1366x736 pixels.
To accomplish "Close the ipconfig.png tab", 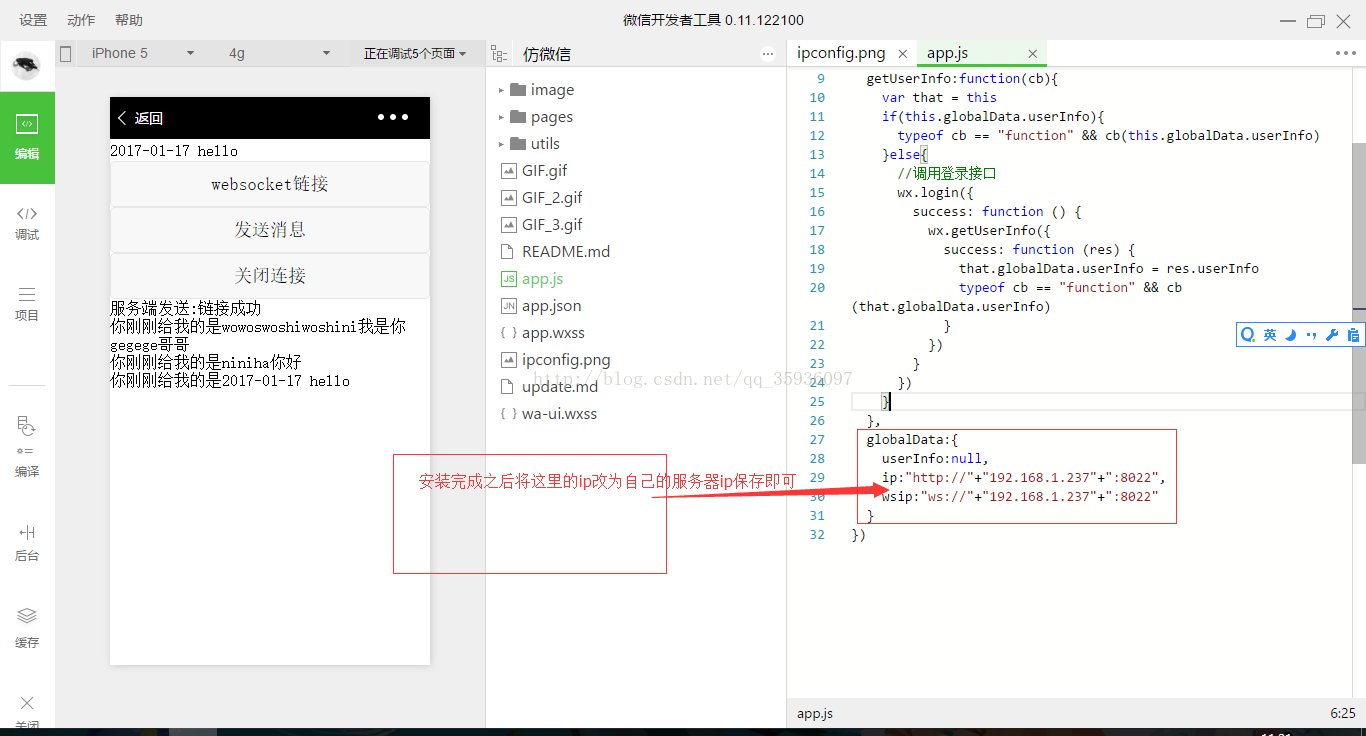I will [902, 54].
